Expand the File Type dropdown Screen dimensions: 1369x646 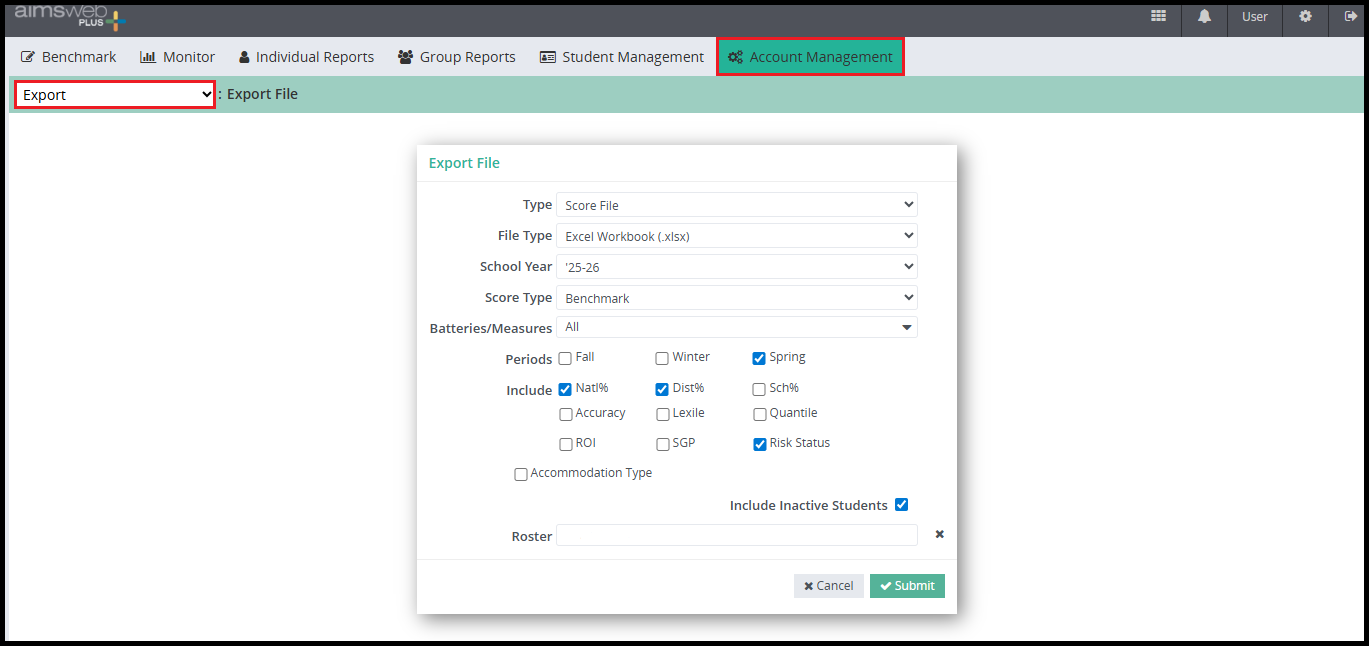click(736, 236)
